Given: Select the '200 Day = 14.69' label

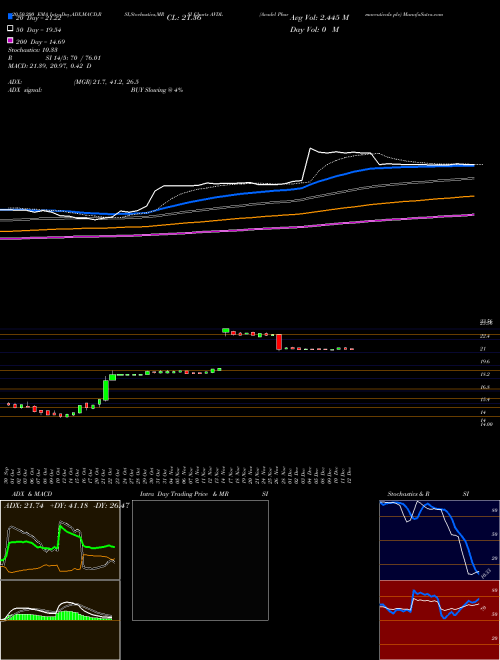Looking at the screenshot, I should pyautogui.click(x=40, y=42).
